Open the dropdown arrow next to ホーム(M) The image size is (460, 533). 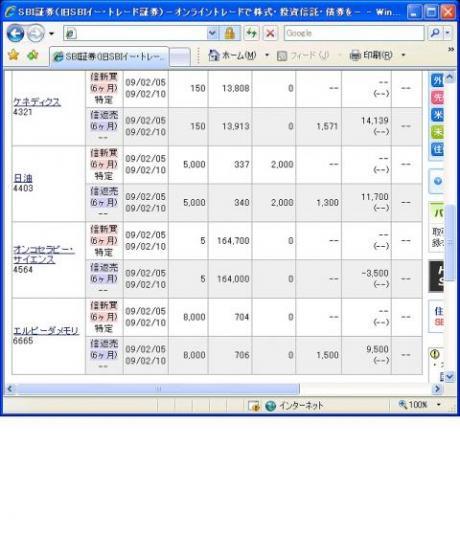(x=267, y=55)
